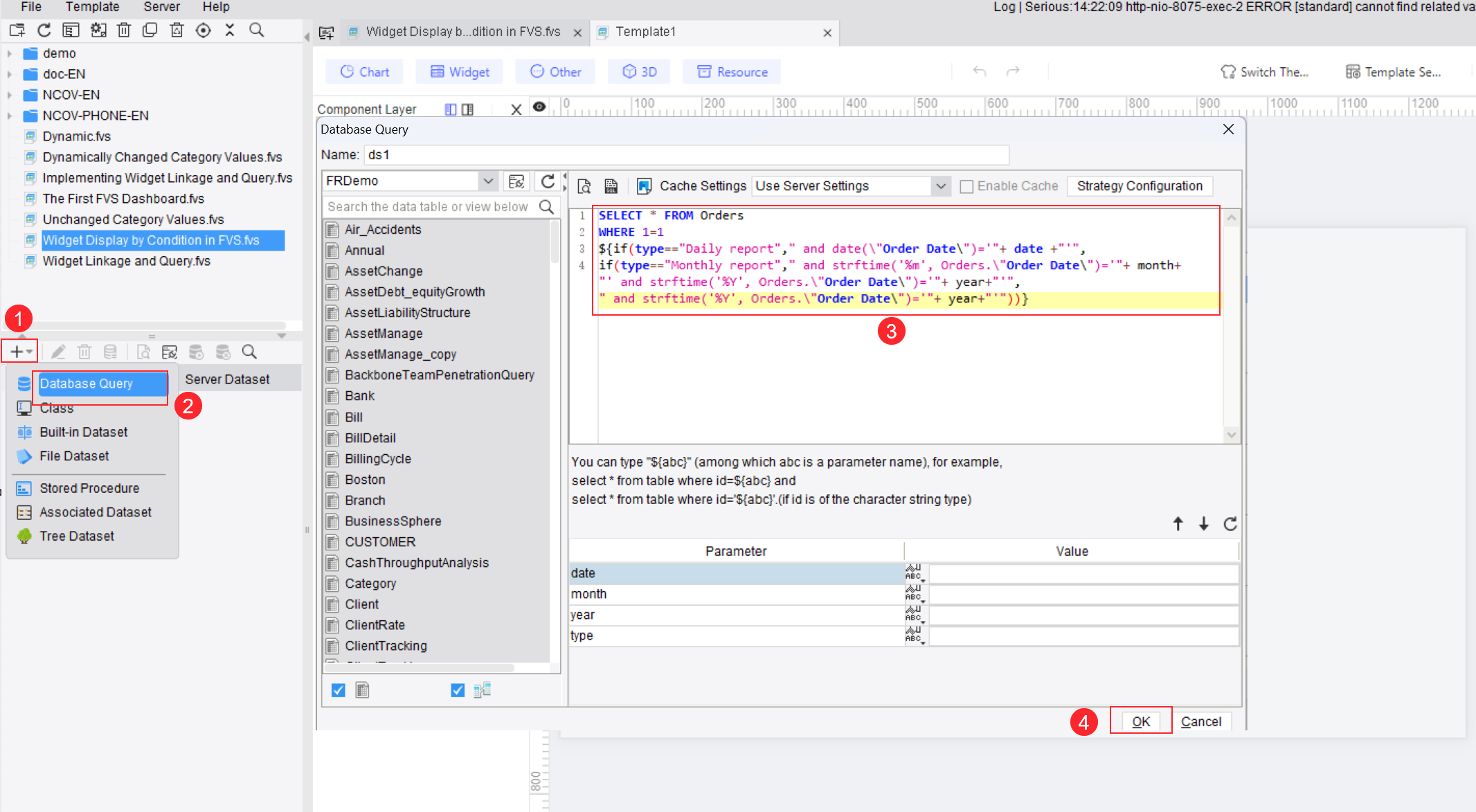Click the dataset Name input field
The height and width of the screenshot is (812, 1476).
(x=687, y=154)
